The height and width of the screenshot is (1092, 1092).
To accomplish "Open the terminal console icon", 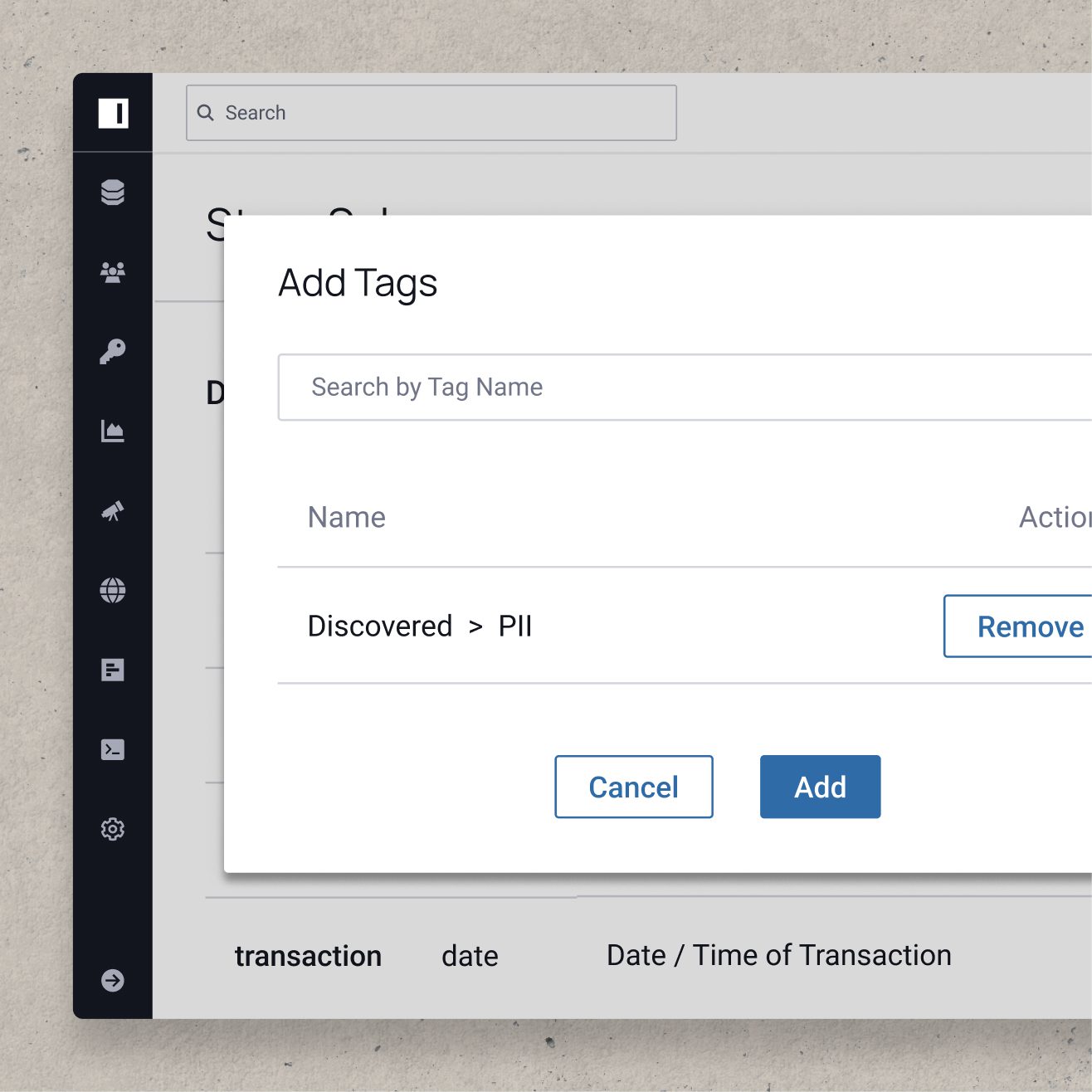I will 113,750.
